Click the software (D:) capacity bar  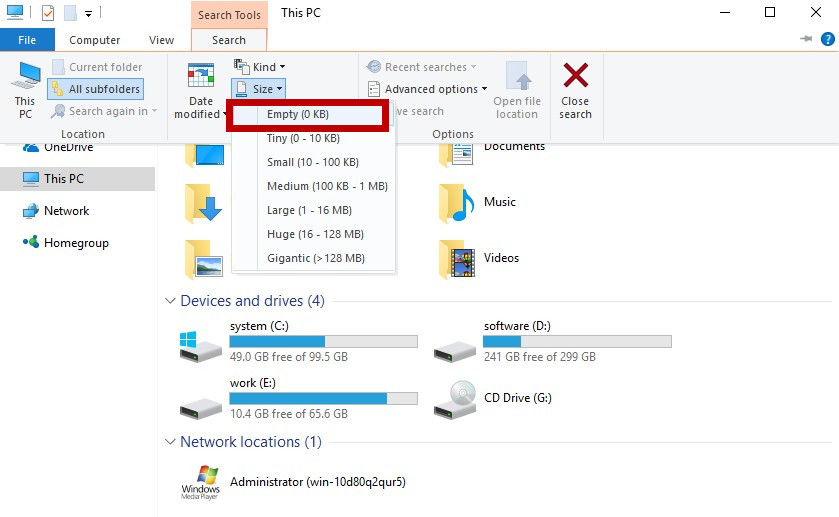(577, 341)
